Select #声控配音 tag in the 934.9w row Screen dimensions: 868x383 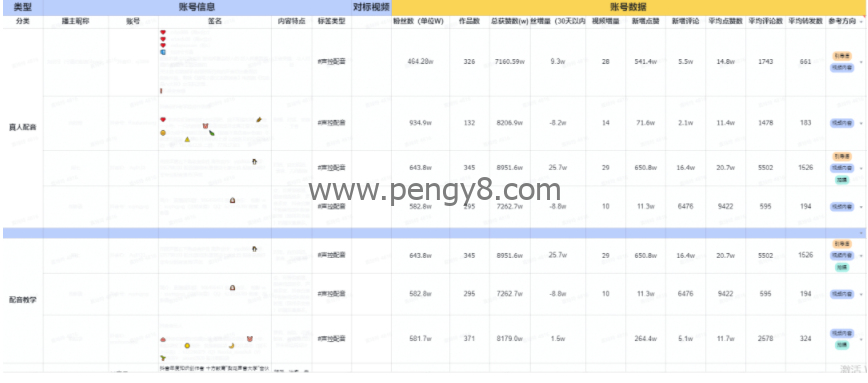332,123
